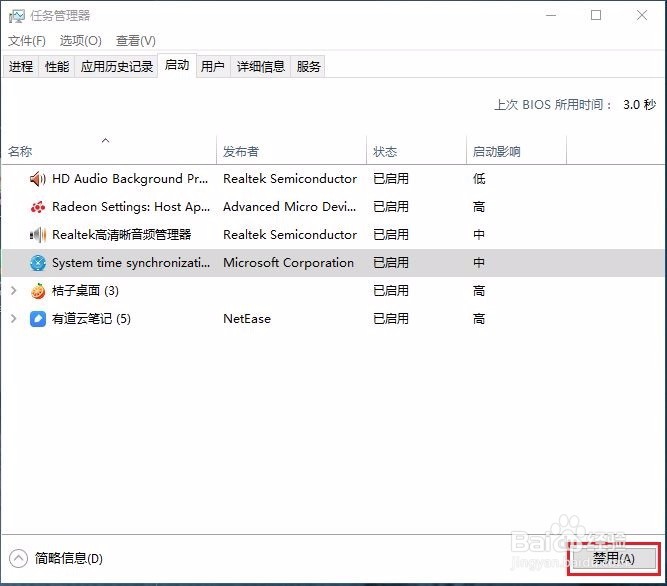The width and height of the screenshot is (667, 586).
Task: Click the HD Audio Background Process speaker icon
Action: tap(38, 179)
